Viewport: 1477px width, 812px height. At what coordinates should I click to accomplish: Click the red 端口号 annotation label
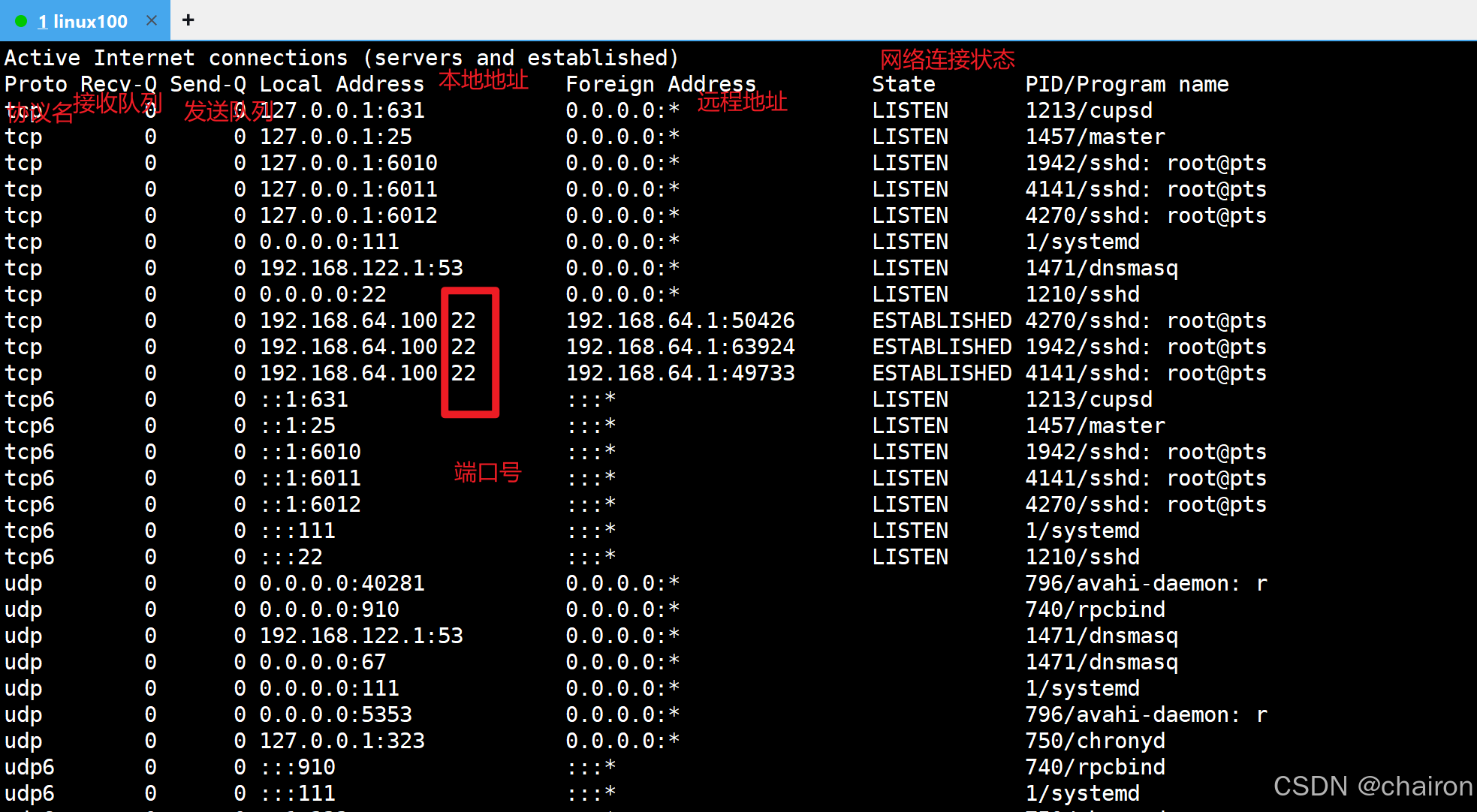[487, 472]
